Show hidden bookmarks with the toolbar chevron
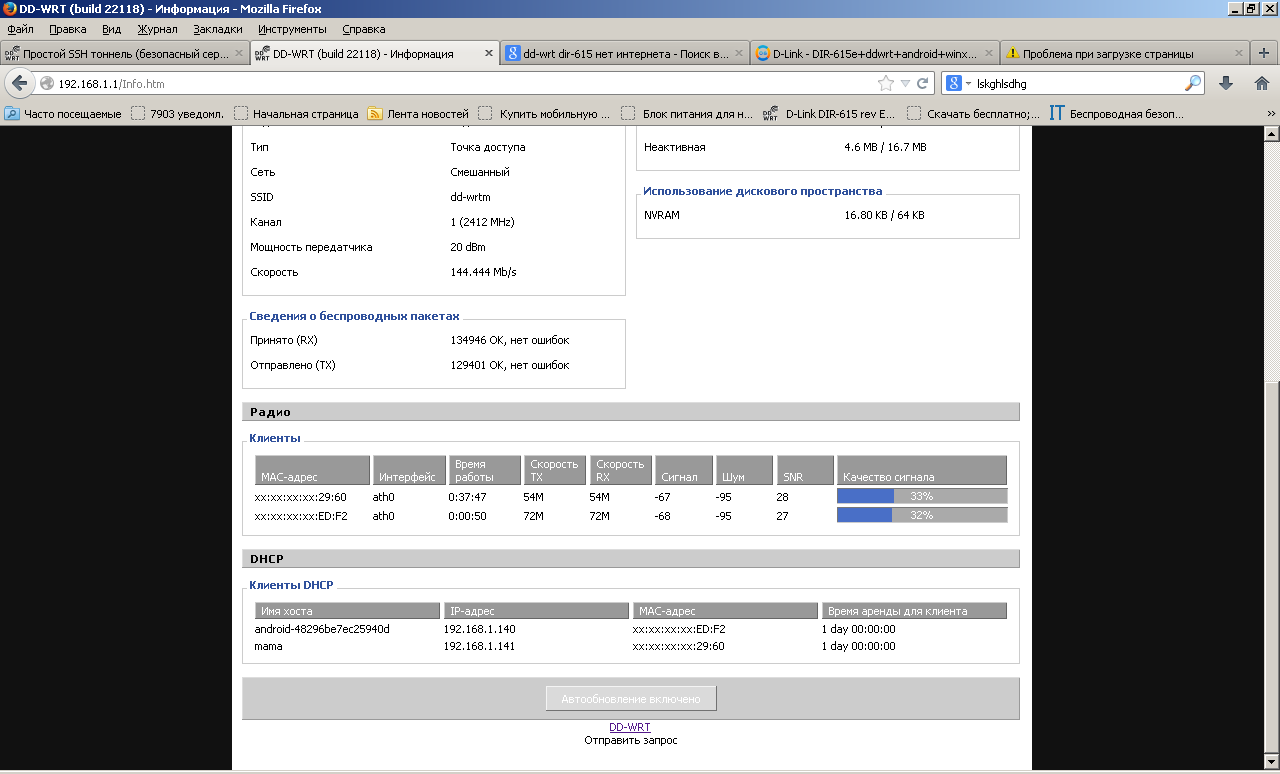 [x=1270, y=114]
